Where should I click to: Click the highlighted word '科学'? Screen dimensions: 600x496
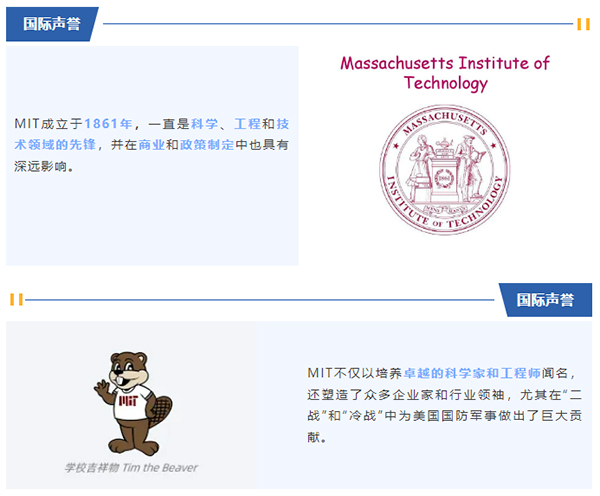(x=204, y=124)
